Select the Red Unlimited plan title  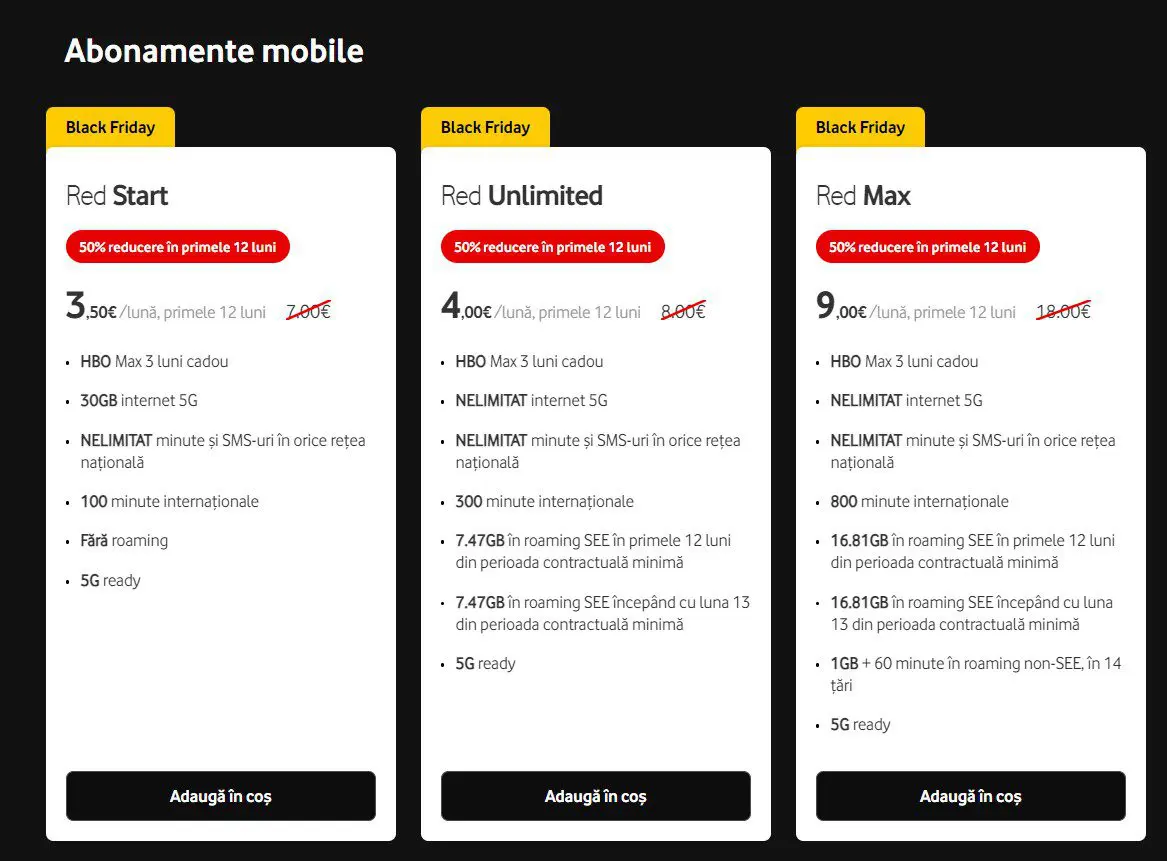point(522,196)
